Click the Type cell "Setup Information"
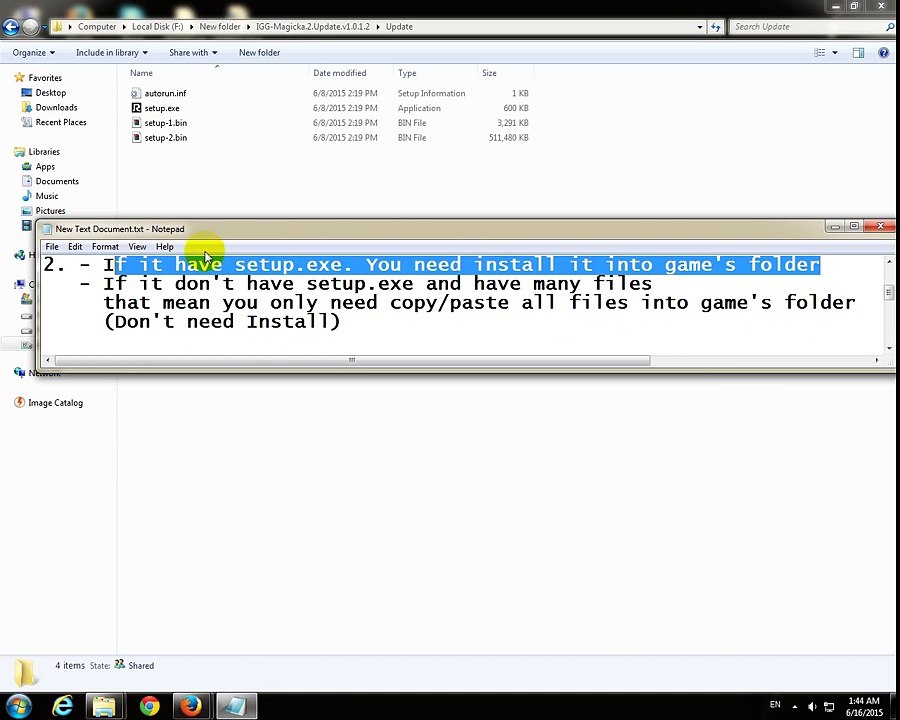 tap(432, 93)
